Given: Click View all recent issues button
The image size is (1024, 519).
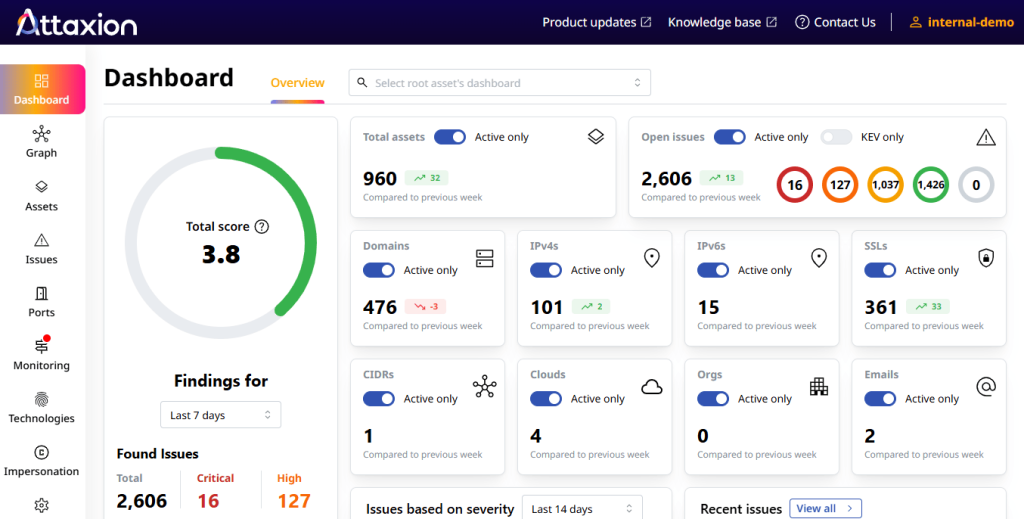Looking at the screenshot, I should point(825,509).
